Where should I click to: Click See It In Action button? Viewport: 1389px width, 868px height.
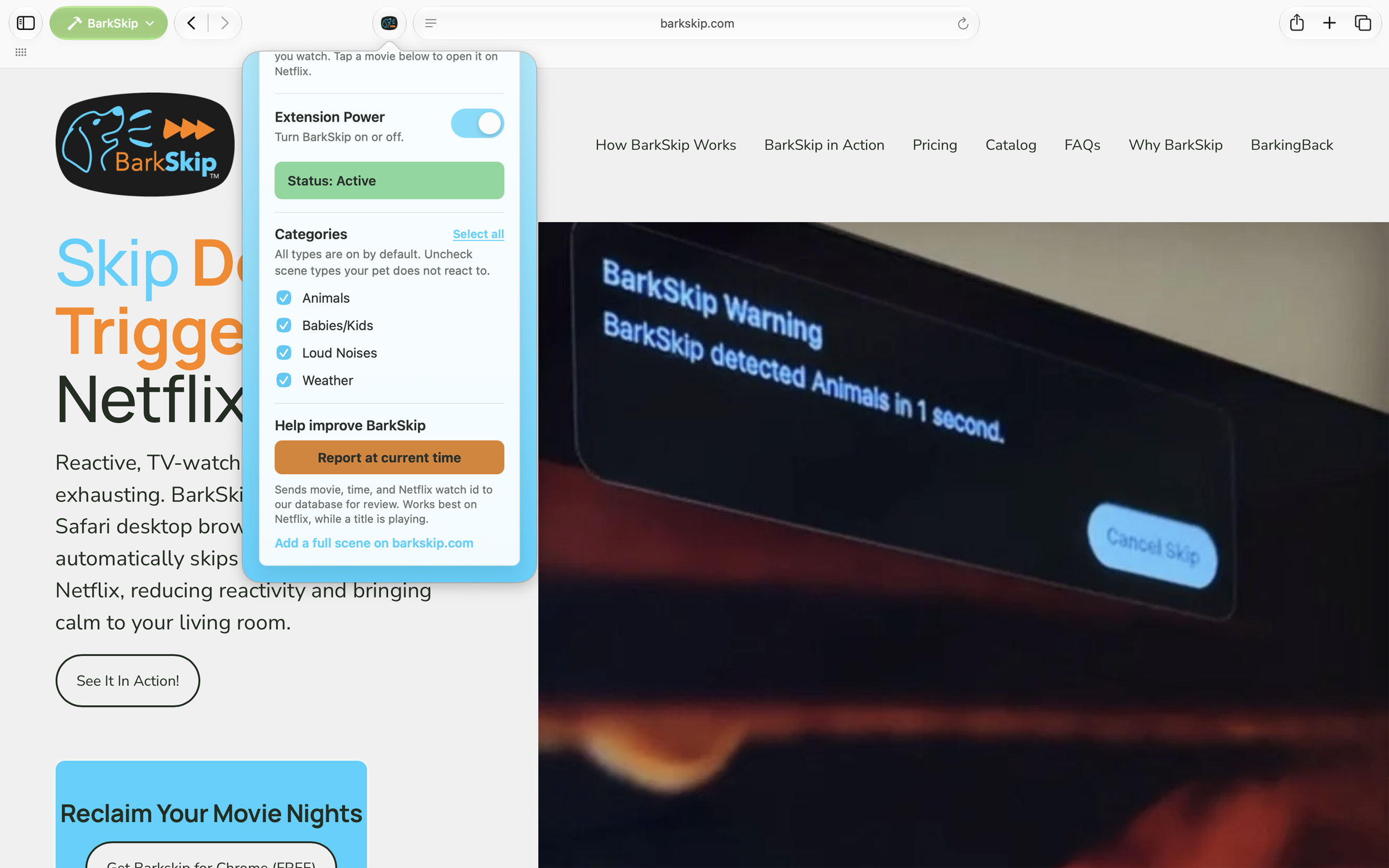pos(127,680)
